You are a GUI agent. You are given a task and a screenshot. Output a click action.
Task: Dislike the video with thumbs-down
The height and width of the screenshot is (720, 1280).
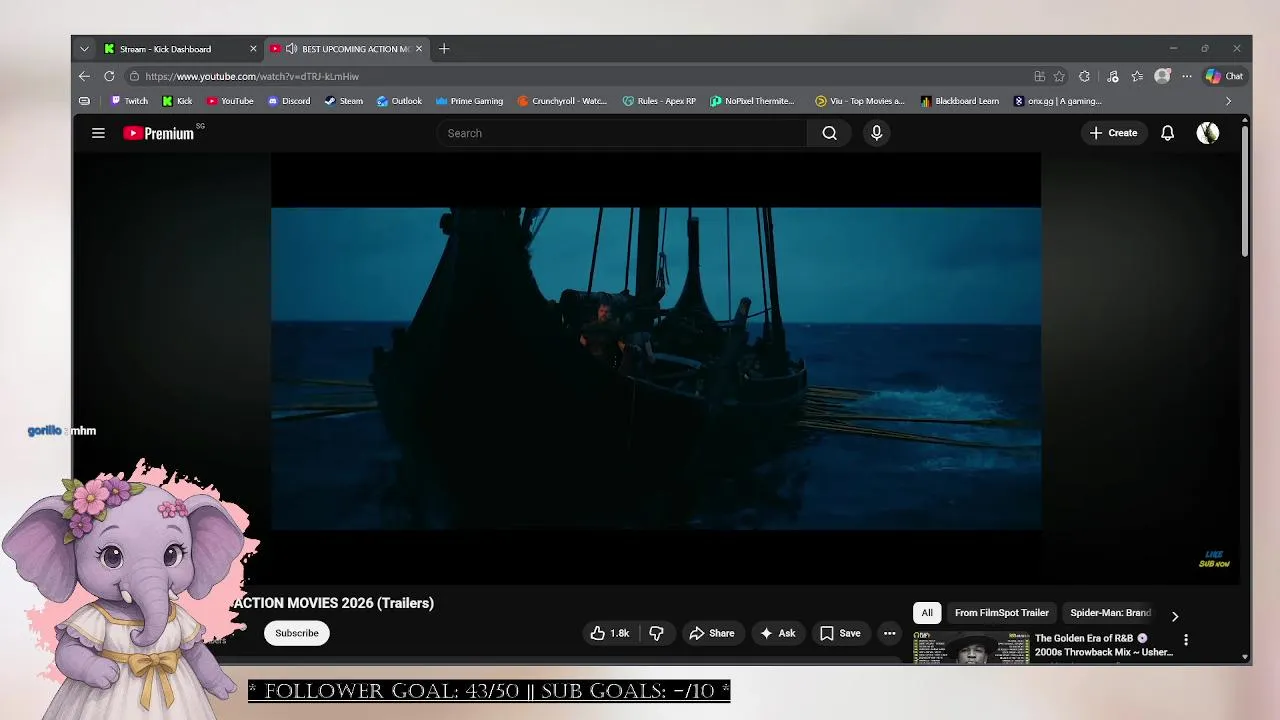coord(656,633)
